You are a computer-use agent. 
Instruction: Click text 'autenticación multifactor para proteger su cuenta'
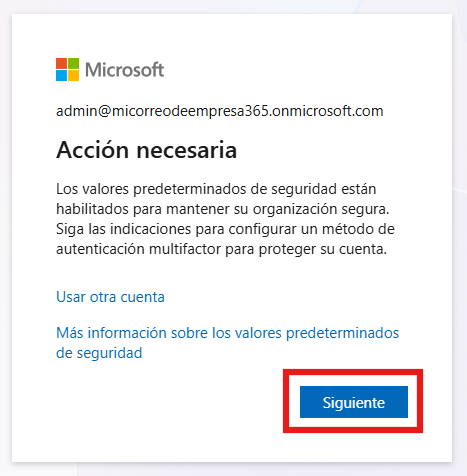point(221,249)
